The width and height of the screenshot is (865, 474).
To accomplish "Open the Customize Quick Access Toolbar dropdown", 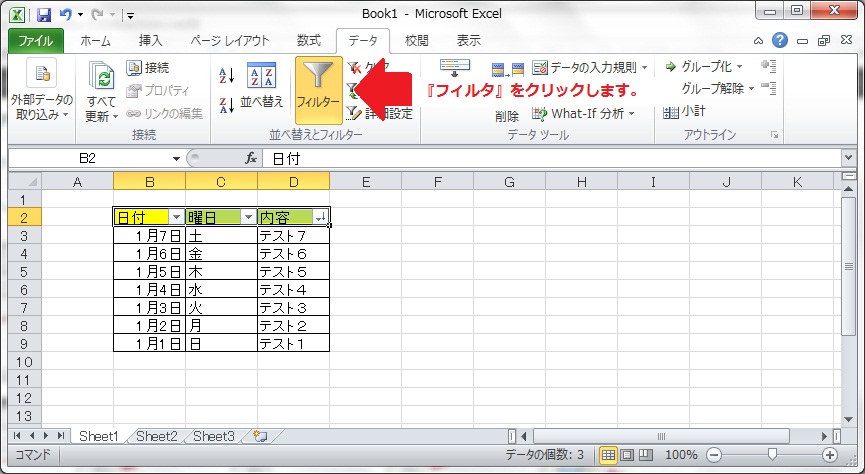I will (x=131, y=15).
